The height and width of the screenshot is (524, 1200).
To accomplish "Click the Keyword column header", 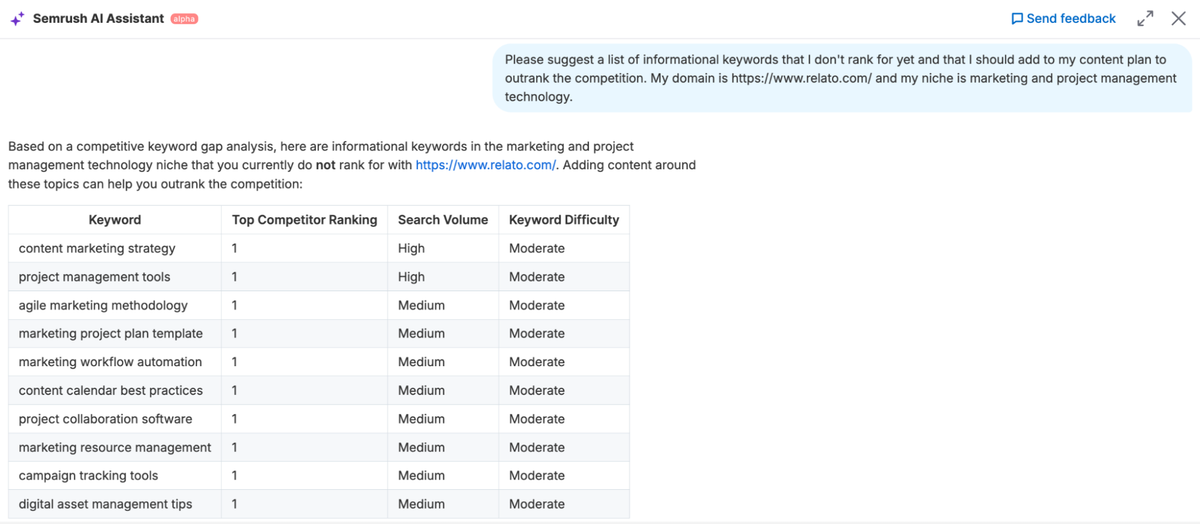I will click(115, 220).
